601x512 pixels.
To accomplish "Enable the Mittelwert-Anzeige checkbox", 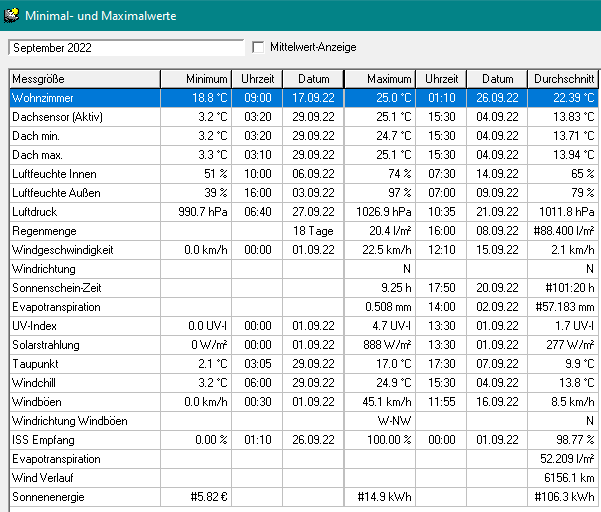I will 259,47.
